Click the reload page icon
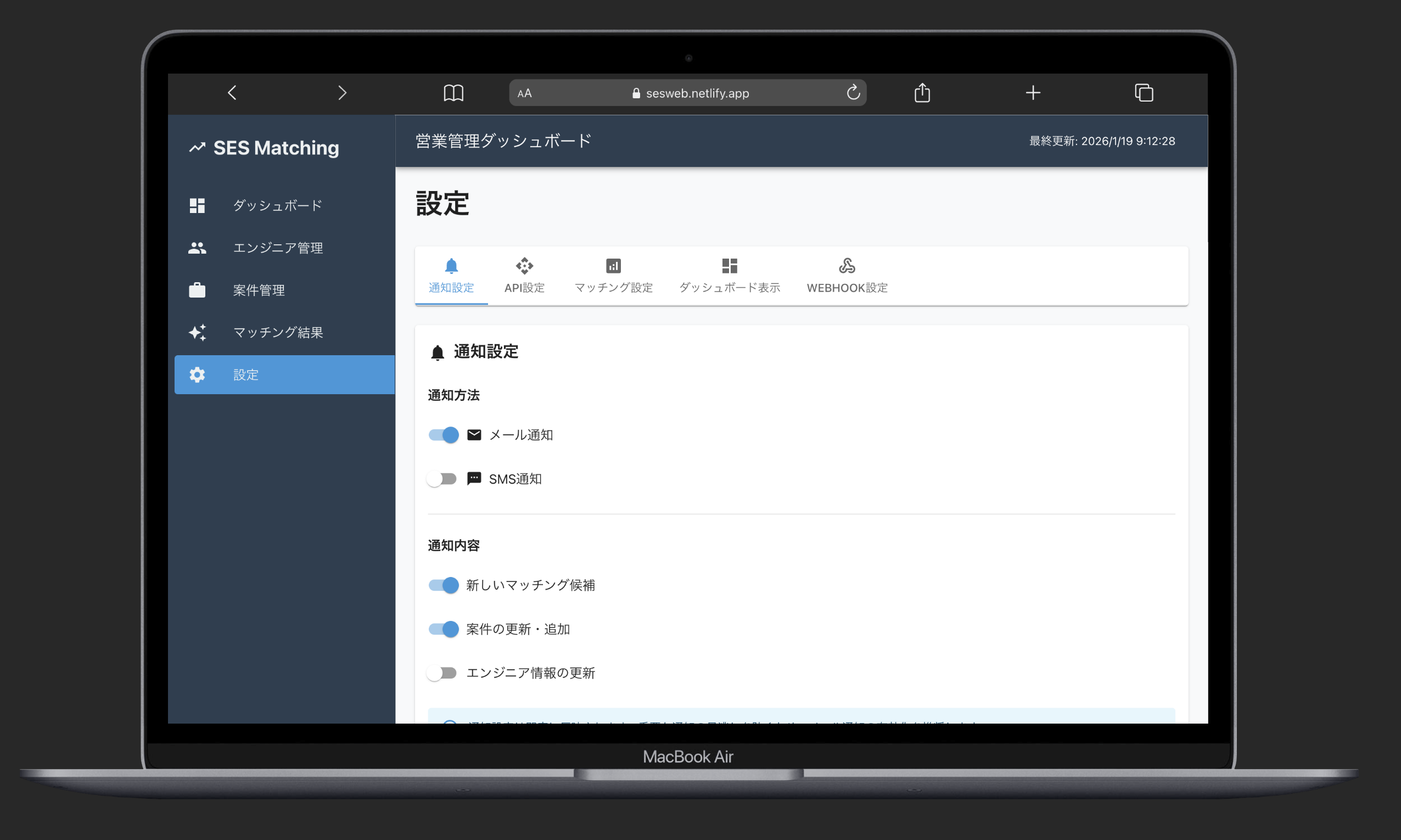 (x=853, y=92)
